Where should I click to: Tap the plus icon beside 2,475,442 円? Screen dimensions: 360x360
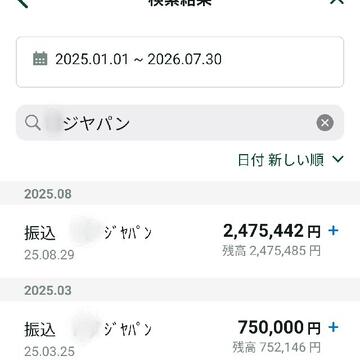[x=333, y=231]
